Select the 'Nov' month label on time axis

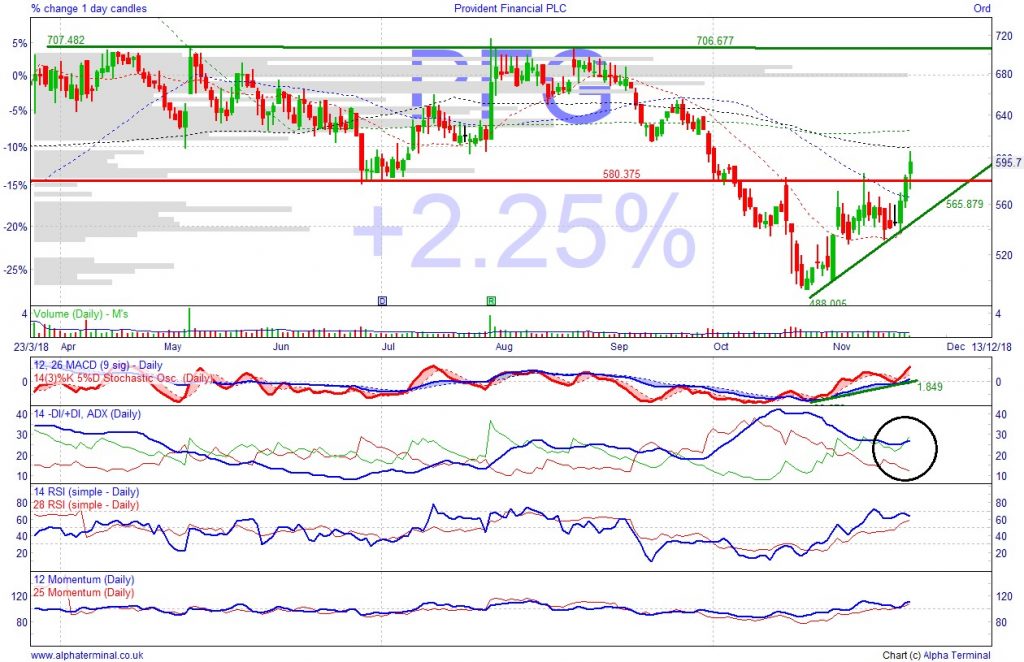841,347
